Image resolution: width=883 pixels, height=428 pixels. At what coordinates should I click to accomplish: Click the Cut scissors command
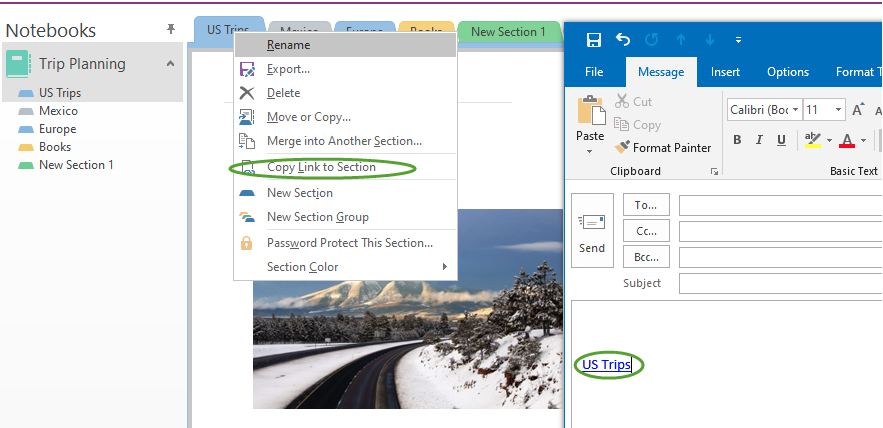point(634,101)
